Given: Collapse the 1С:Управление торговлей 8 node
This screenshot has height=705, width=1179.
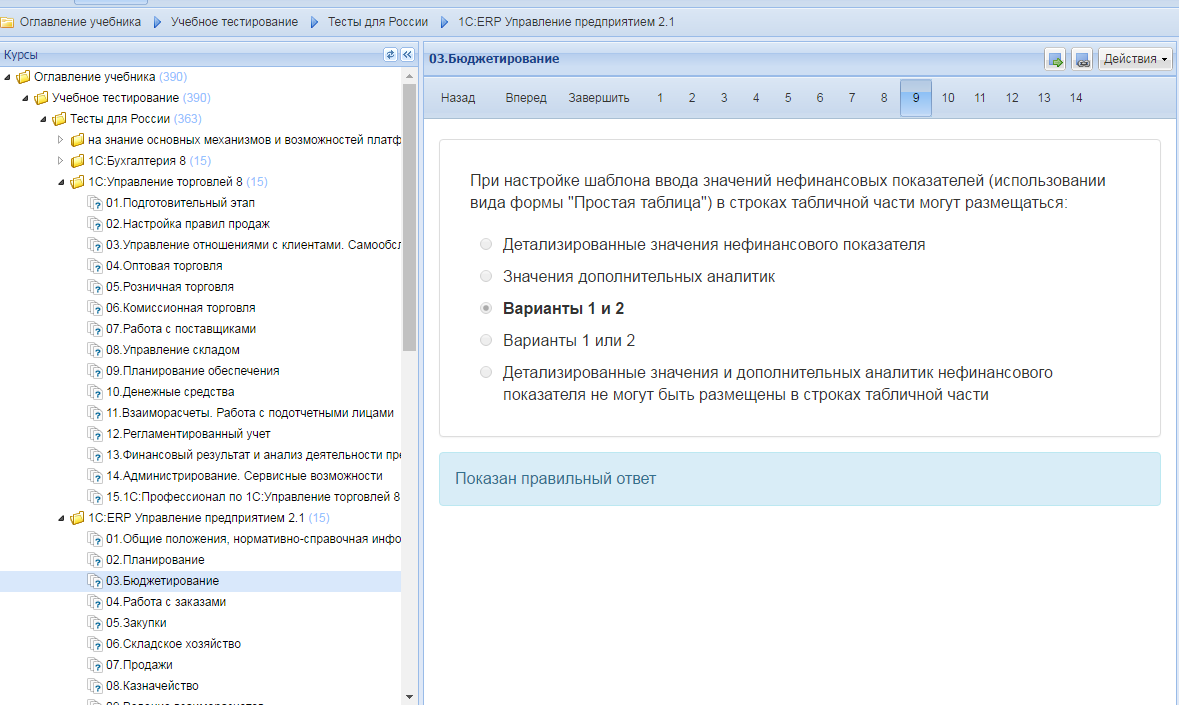Looking at the screenshot, I should pos(62,182).
